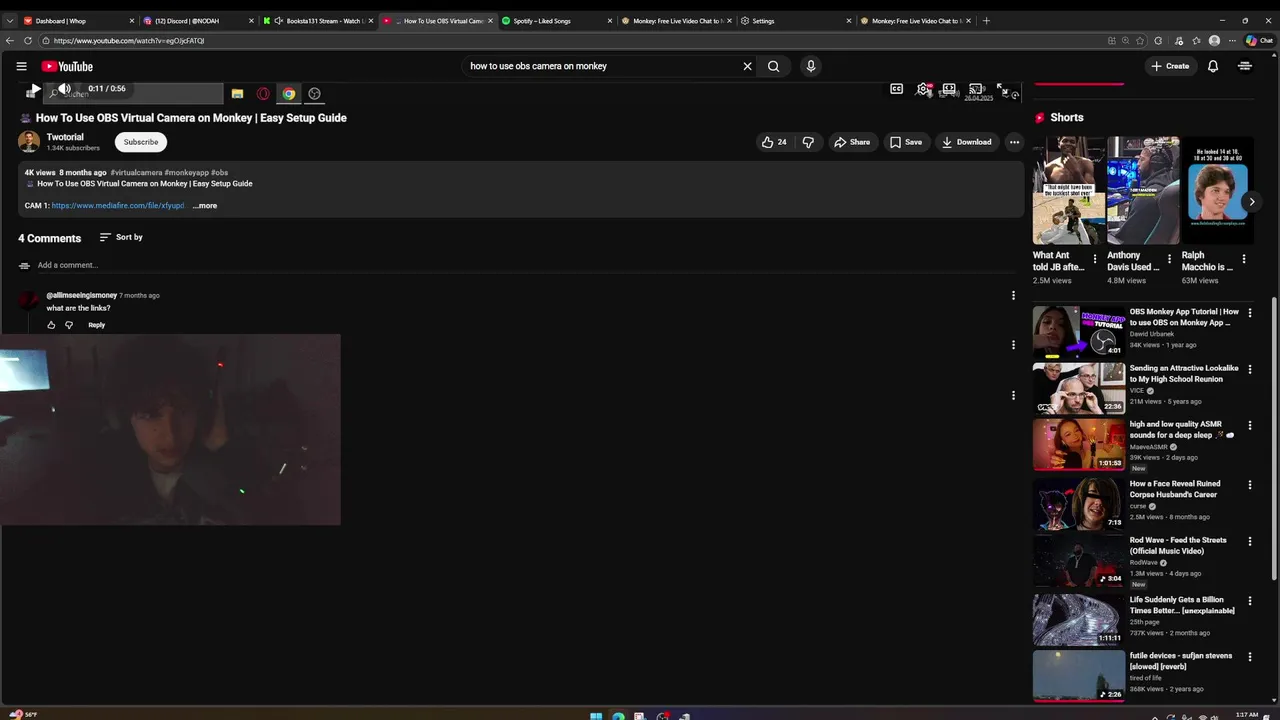
Task: Open the account avatar menu on YouTube
Action: [1245, 66]
